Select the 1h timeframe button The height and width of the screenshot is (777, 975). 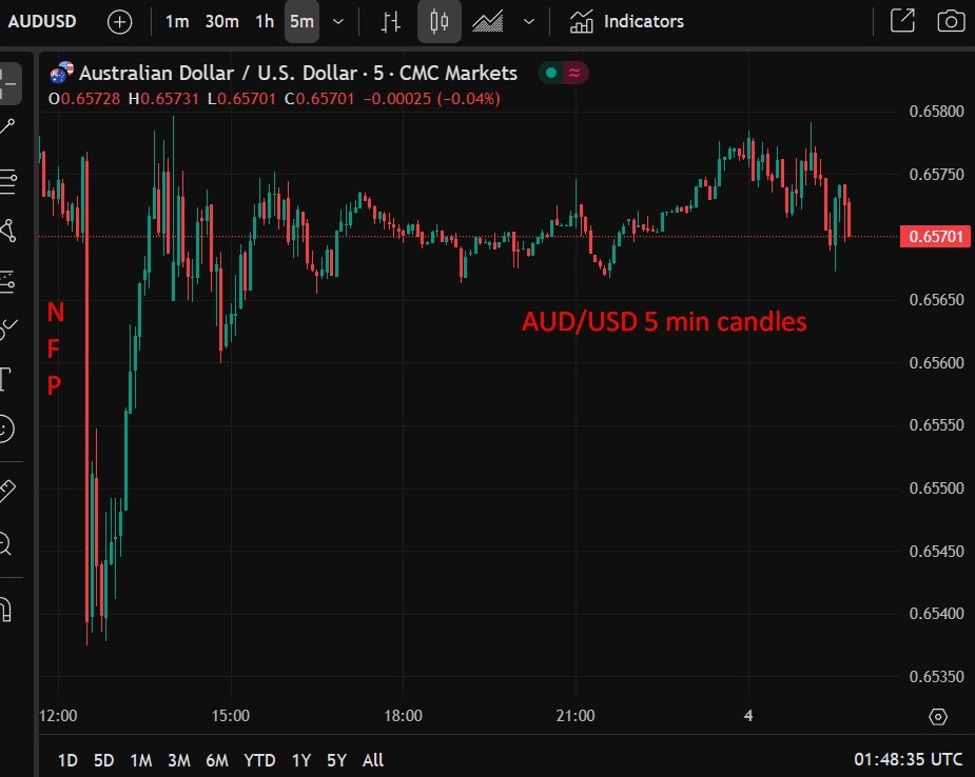pyautogui.click(x=263, y=20)
